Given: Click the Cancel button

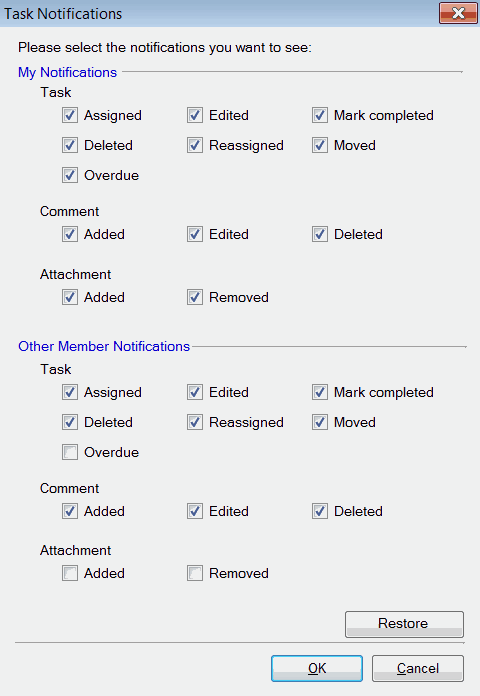Looking at the screenshot, I should (418, 668).
